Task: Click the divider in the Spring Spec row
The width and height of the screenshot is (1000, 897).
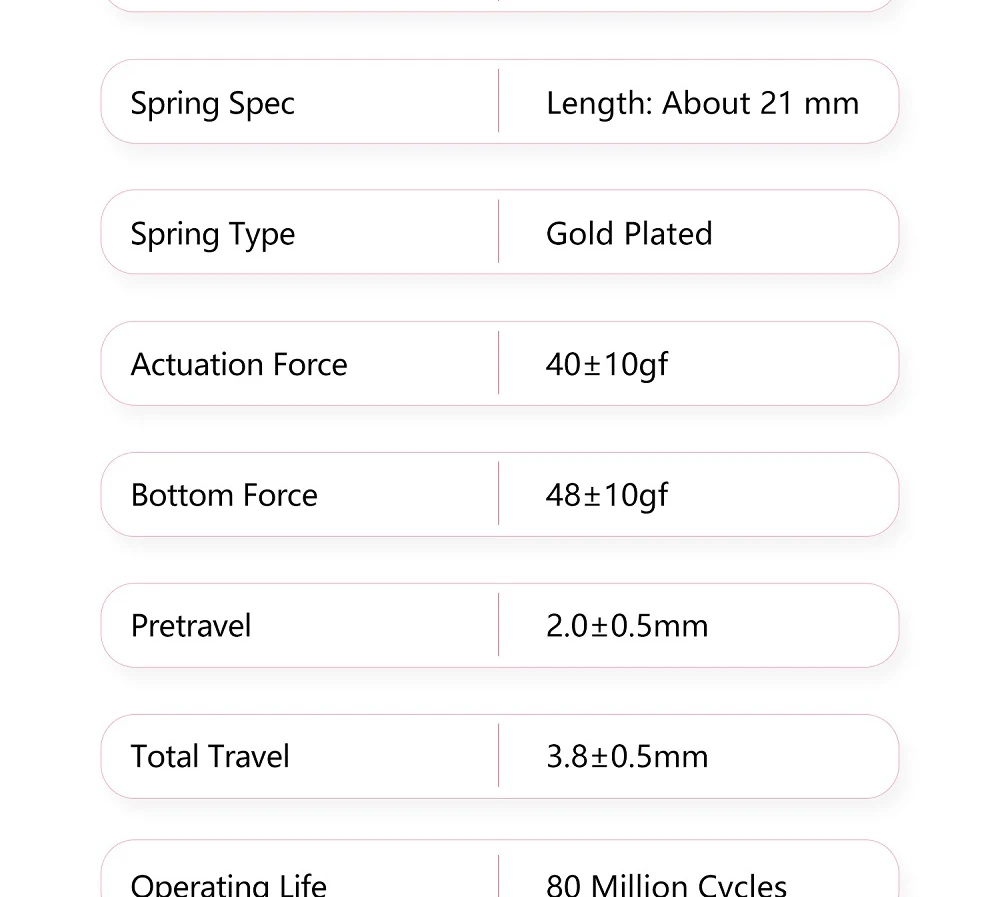Action: click(x=498, y=101)
